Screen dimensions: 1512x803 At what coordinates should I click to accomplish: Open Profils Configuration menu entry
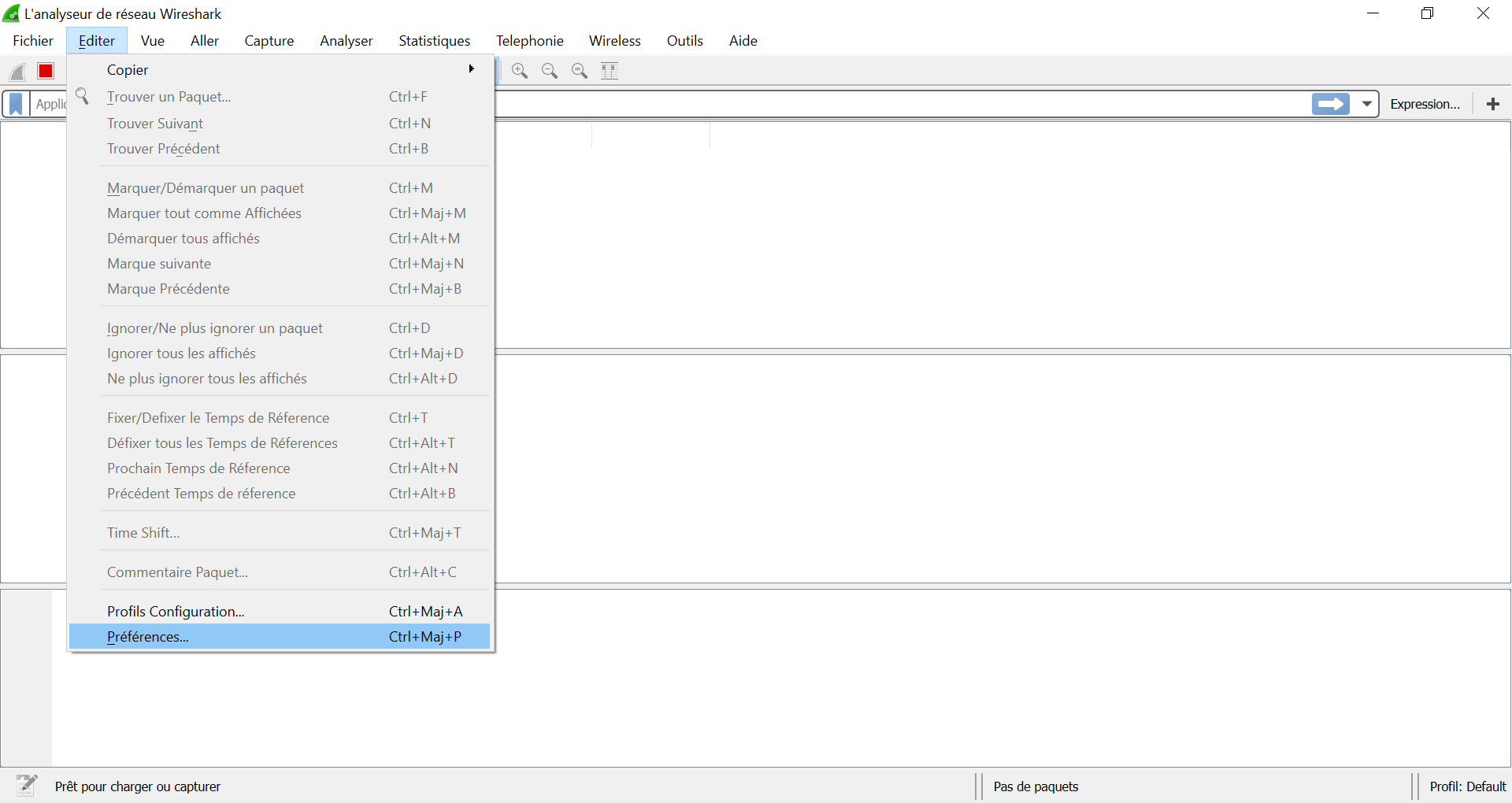(280, 612)
